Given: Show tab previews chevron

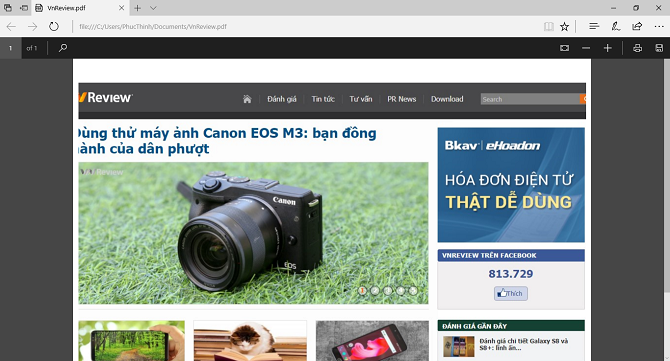Looking at the screenshot, I should tap(153, 8).
